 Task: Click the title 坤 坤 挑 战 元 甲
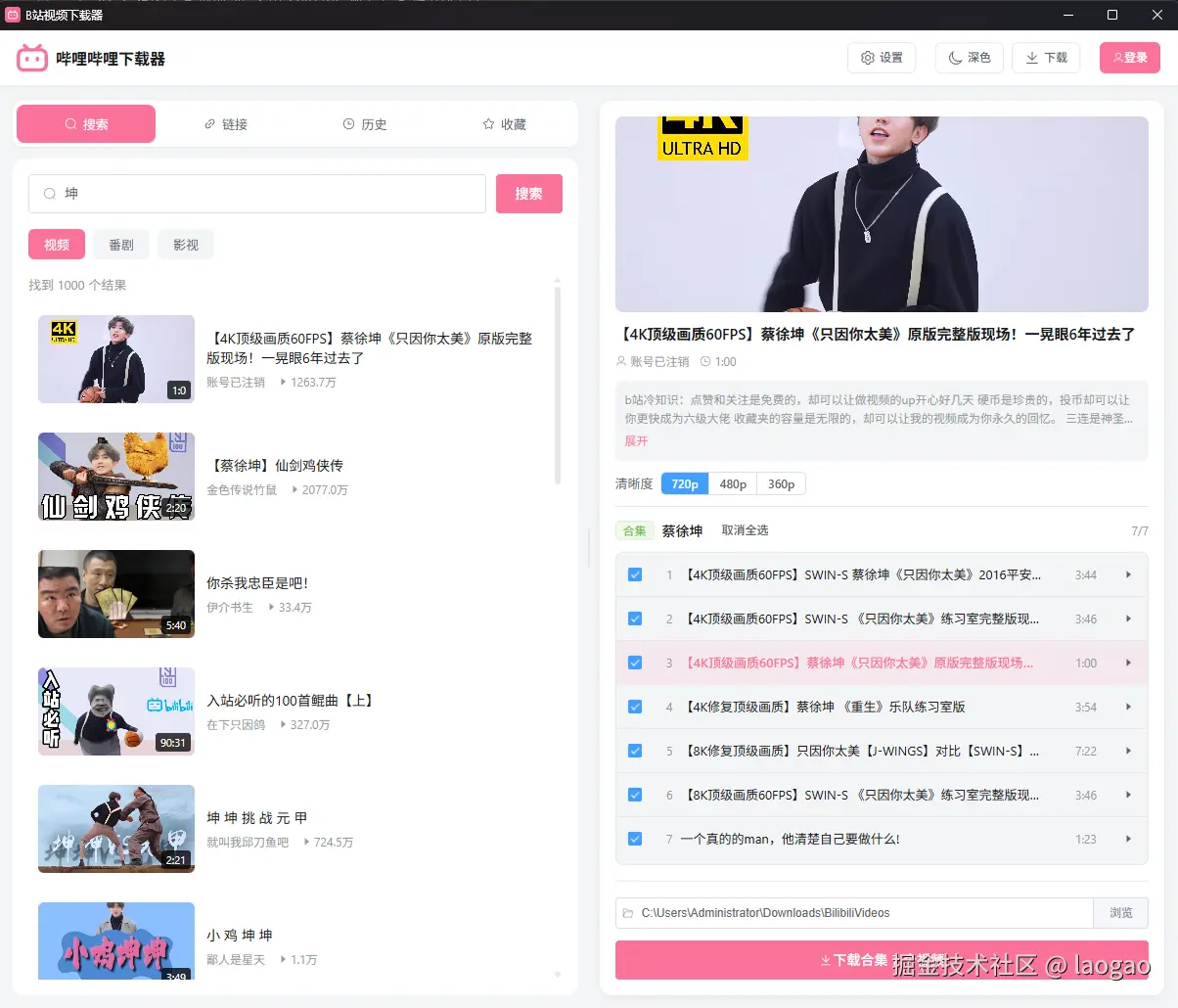tap(257, 818)
